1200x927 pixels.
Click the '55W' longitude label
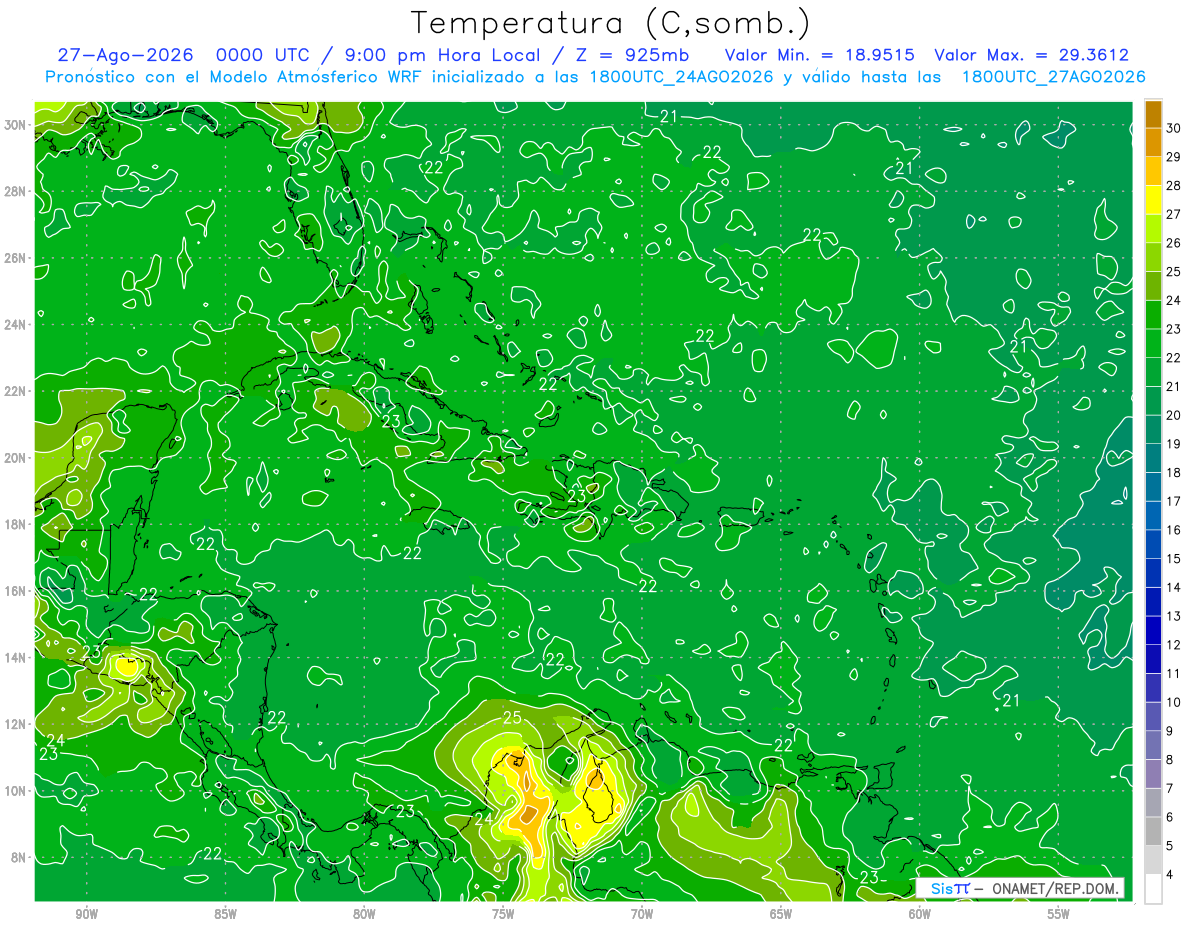point(1060,914)
